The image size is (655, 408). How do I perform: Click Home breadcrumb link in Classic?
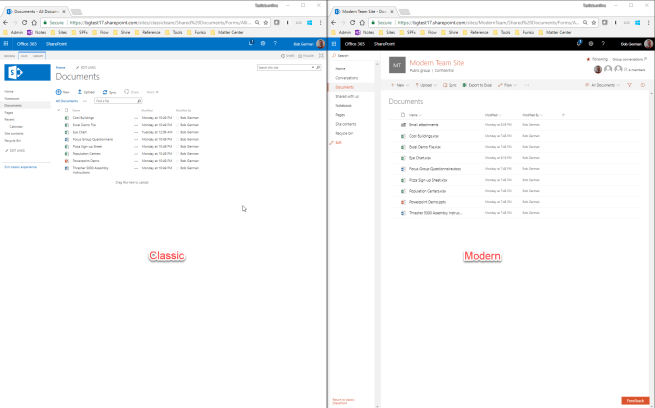click(x=61, y=67)
